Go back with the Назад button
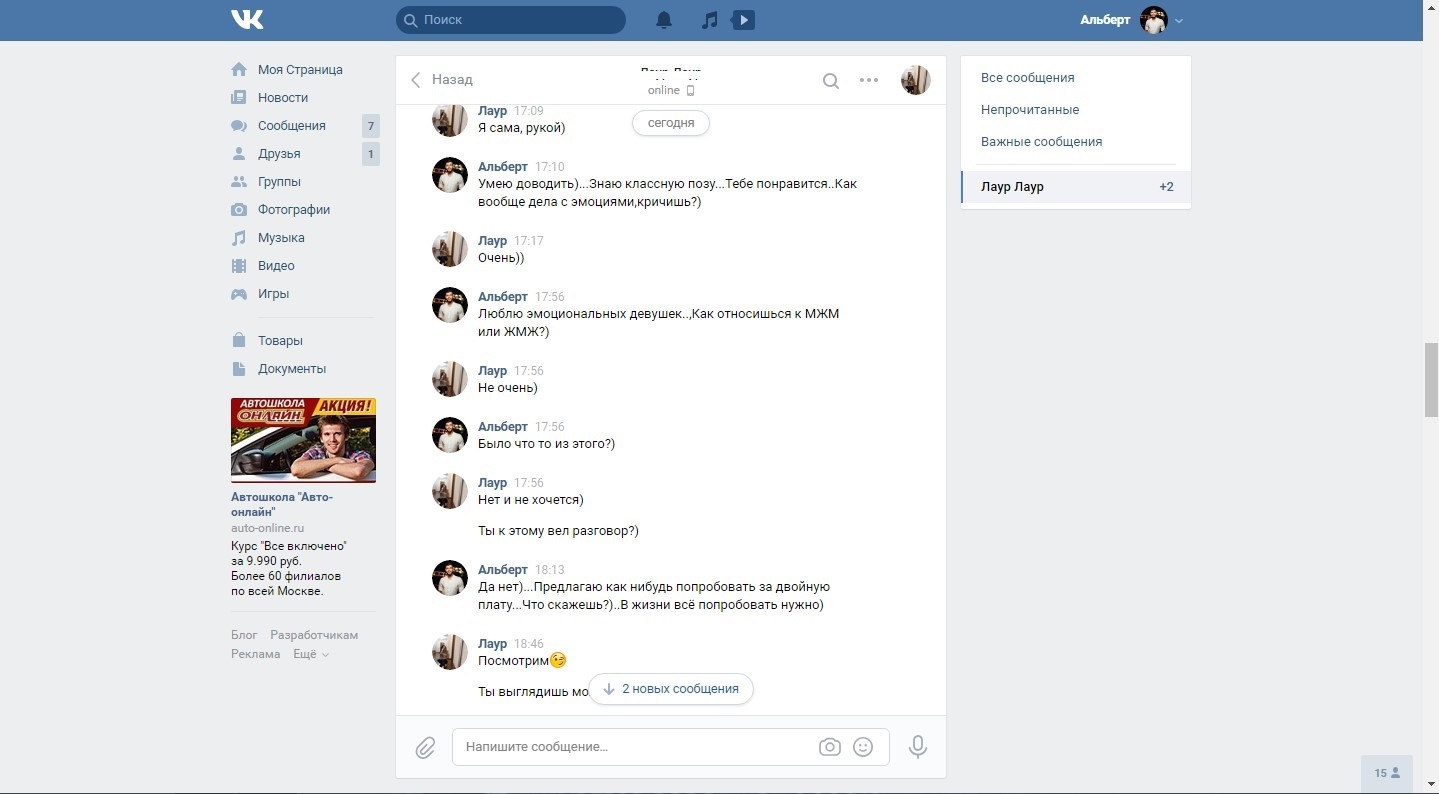Viewport: 1439px width, 794px height. tap(441, 80)
